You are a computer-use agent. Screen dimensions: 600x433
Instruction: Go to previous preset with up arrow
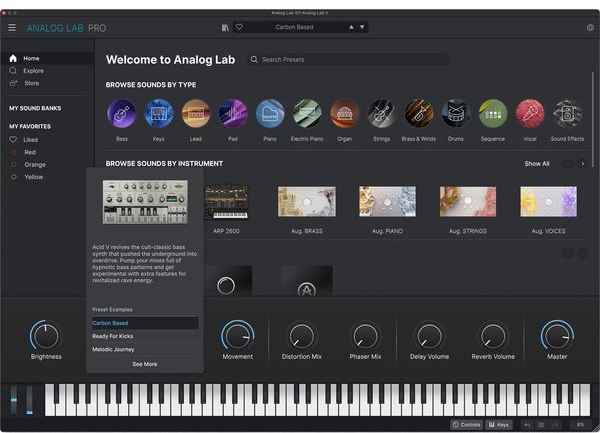click(351, 27)
